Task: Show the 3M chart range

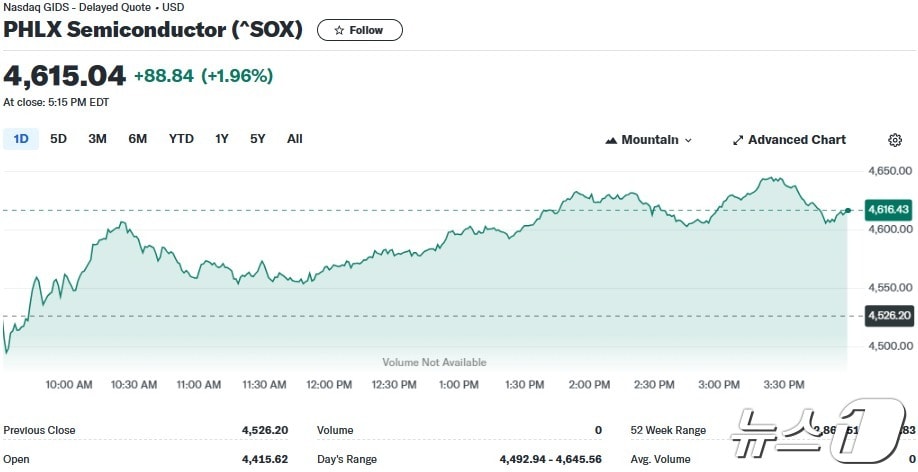Action: coord(97,139)
